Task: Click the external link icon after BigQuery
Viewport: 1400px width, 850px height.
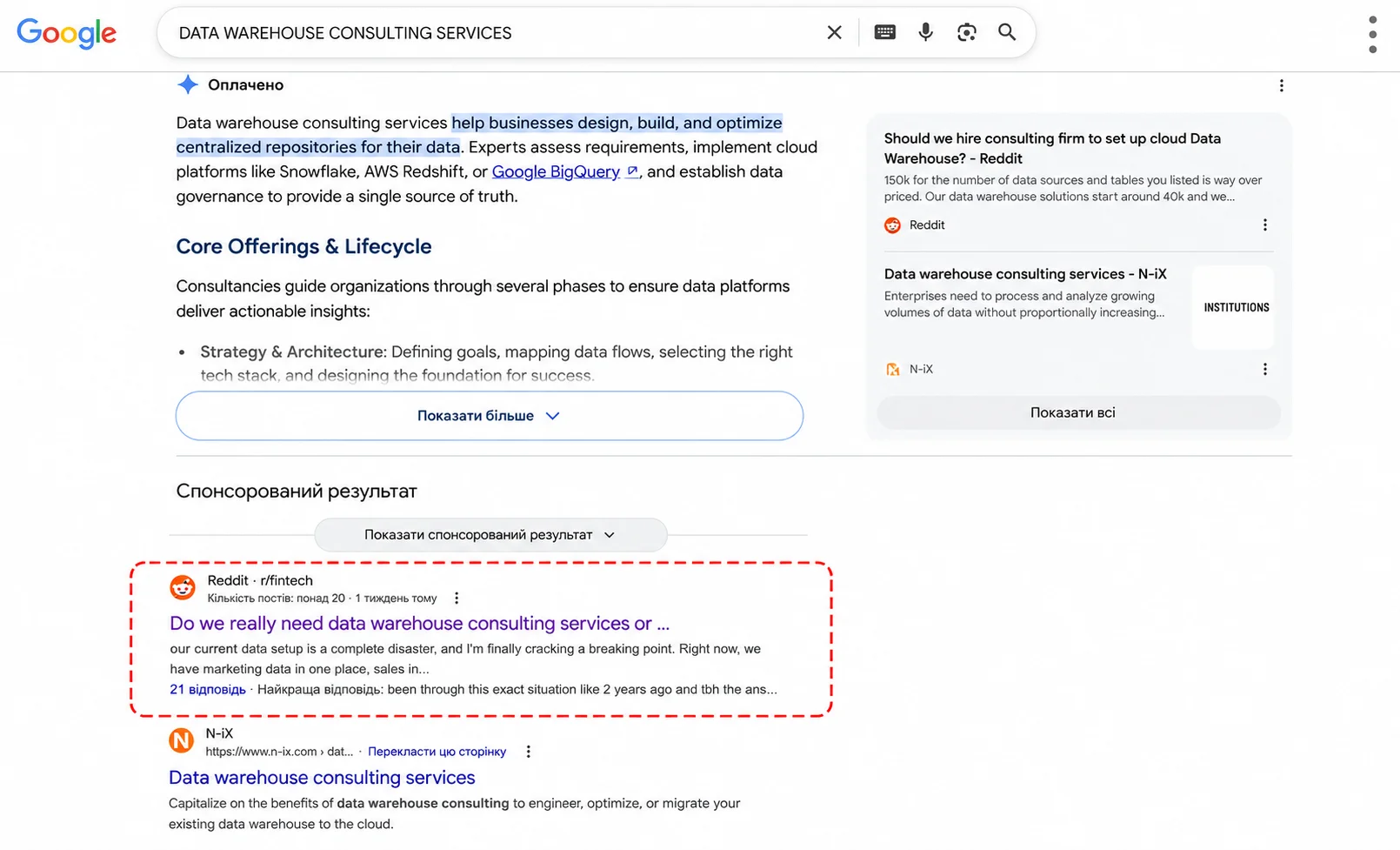Action: click(x=632, y=171)
